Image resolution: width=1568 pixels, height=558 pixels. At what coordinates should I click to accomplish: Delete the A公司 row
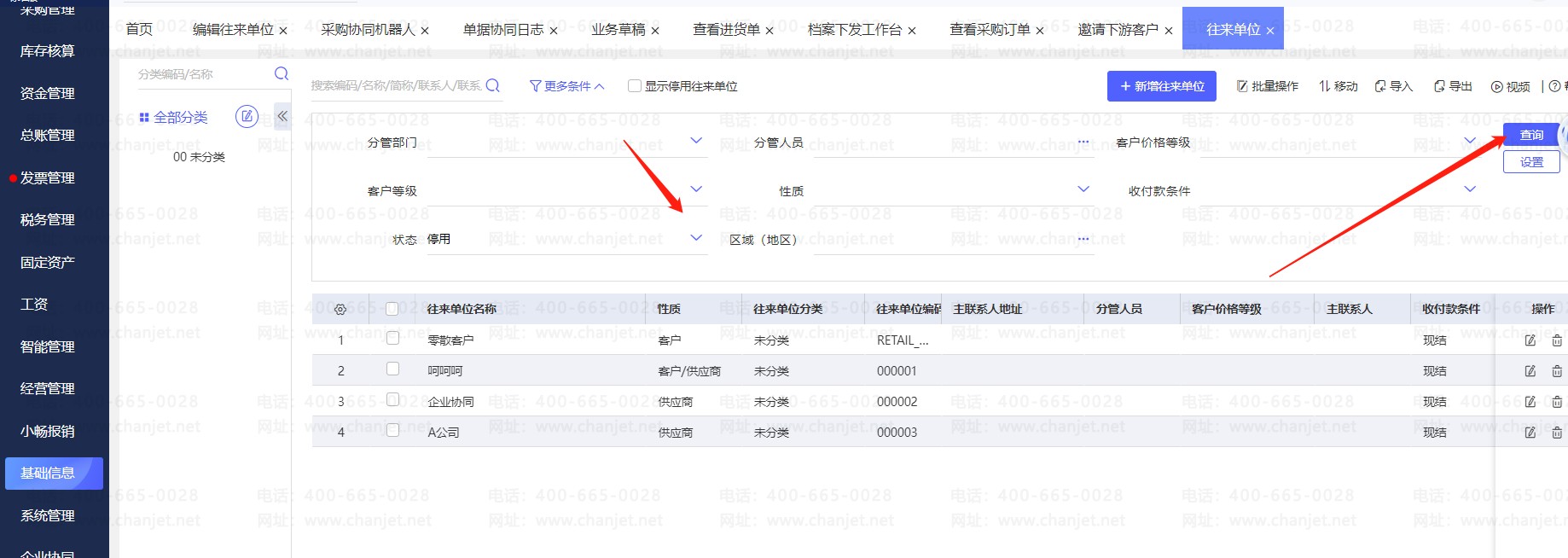[1557, 433]
